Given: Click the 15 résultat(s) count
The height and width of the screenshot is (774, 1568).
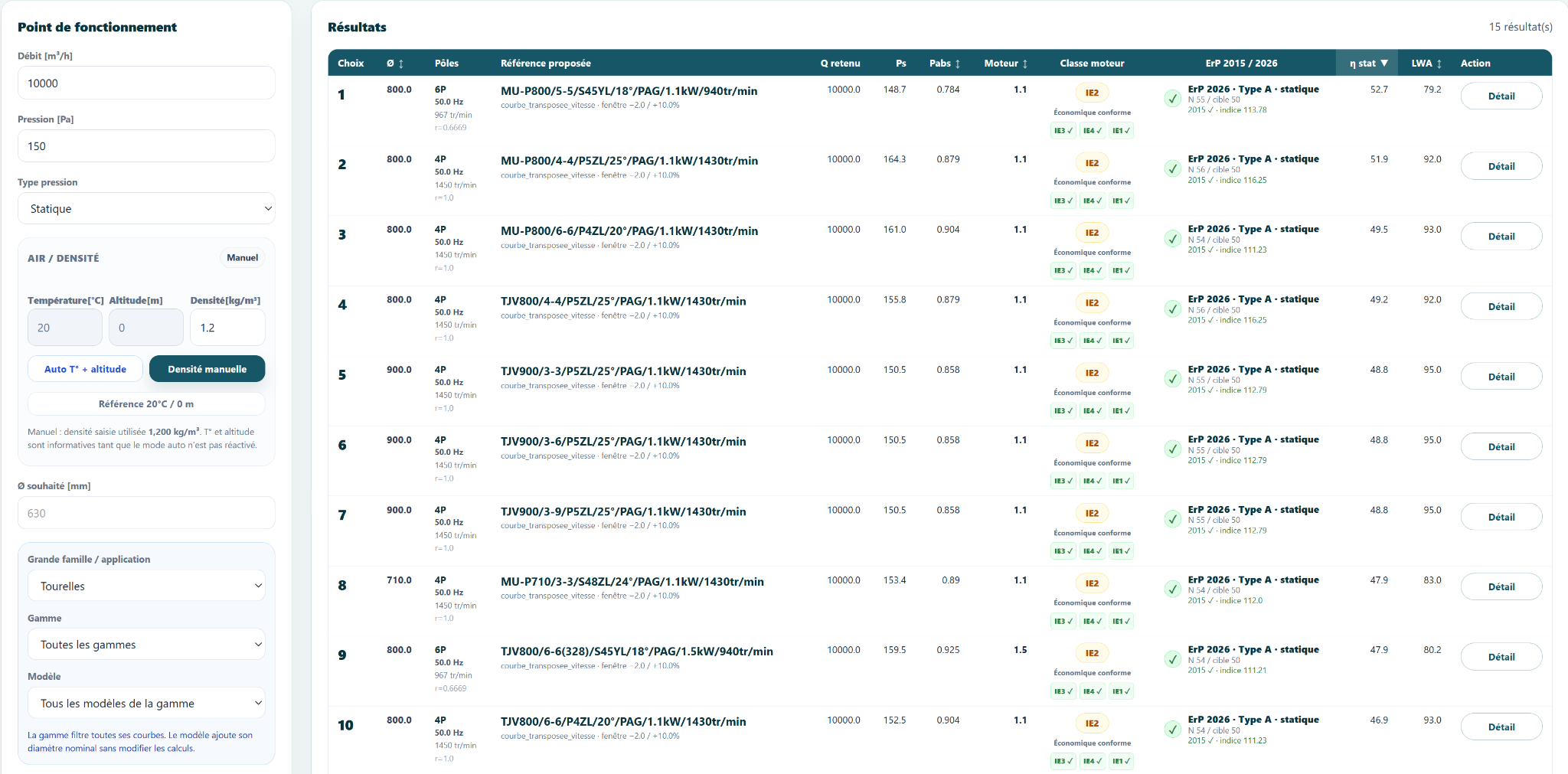Looking at the screenshot, I should click(1521, 27).
